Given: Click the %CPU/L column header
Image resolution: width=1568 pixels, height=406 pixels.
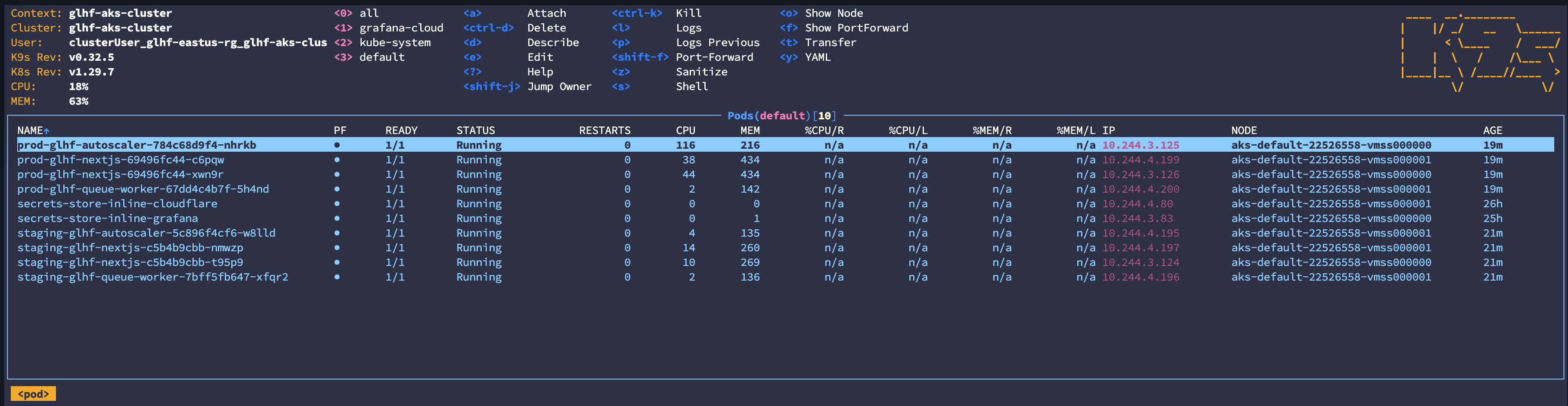Looking at the screenshot, I should pos(908,131).
